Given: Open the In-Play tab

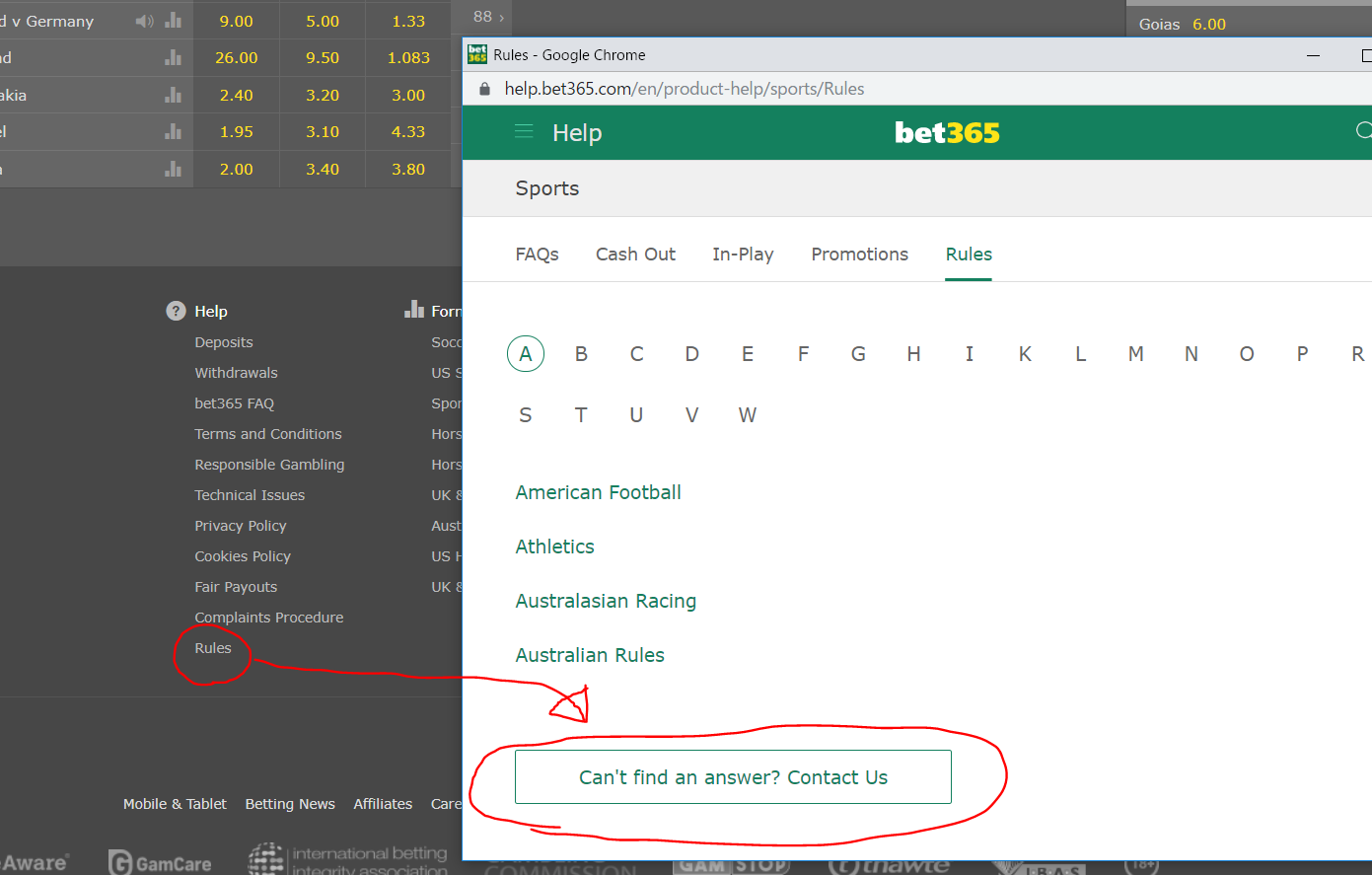Looking at the screenshot, I should pyautogui.click(x=743, y=255).
